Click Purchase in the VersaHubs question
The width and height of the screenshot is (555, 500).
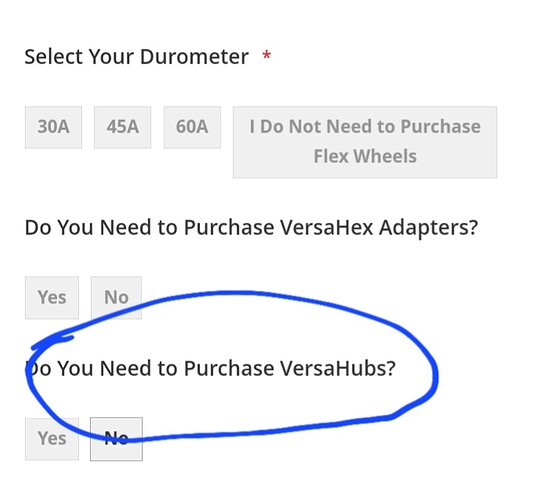[x=229, y=368]
